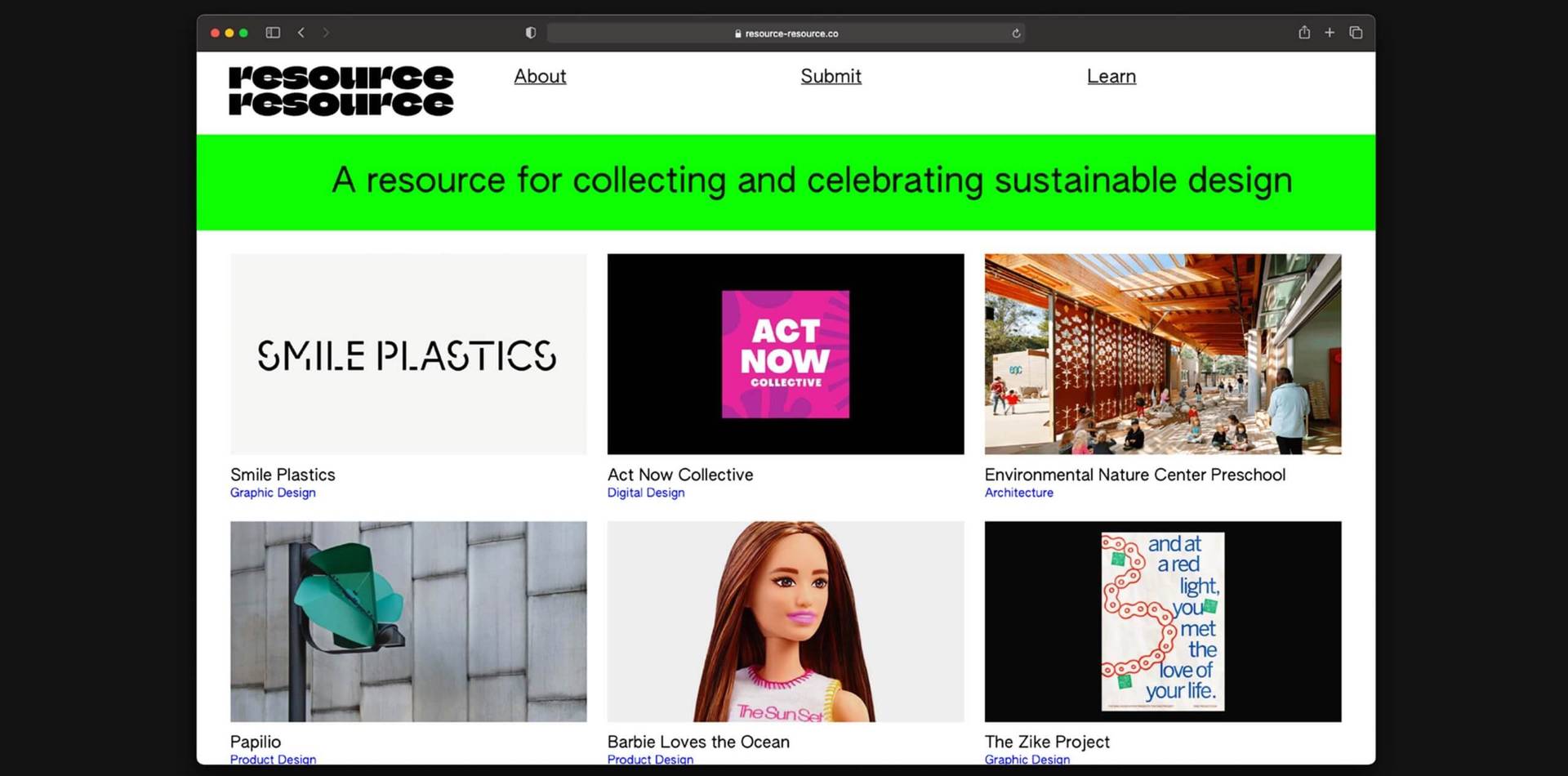The height and width of the screenshot is (776, 1568).
Task: Reload the page with the refresh icon
Action: pyautogui.click(x=1016, y=33)
